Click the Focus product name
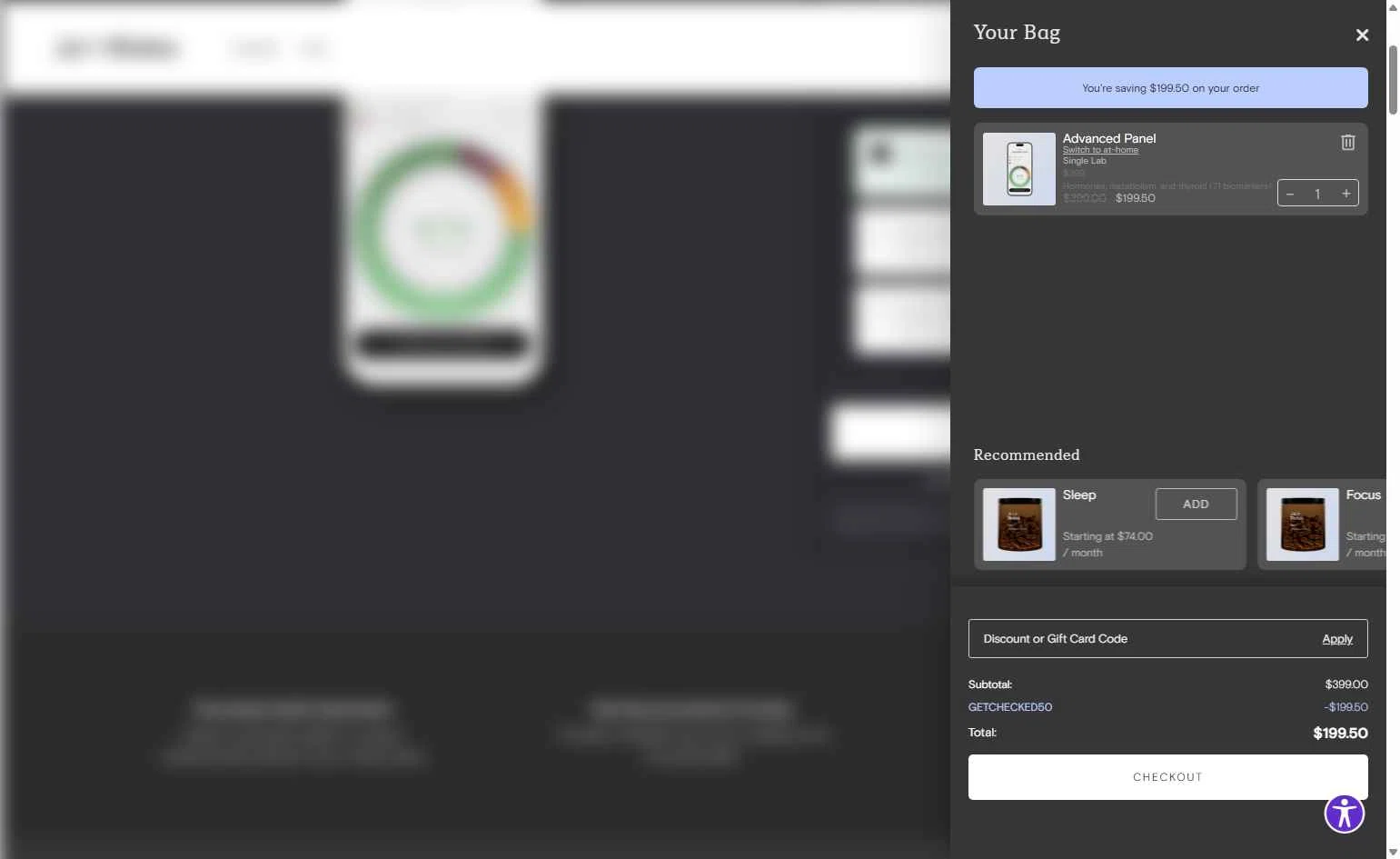1400x859 pixels. [x=1364, y=494]
